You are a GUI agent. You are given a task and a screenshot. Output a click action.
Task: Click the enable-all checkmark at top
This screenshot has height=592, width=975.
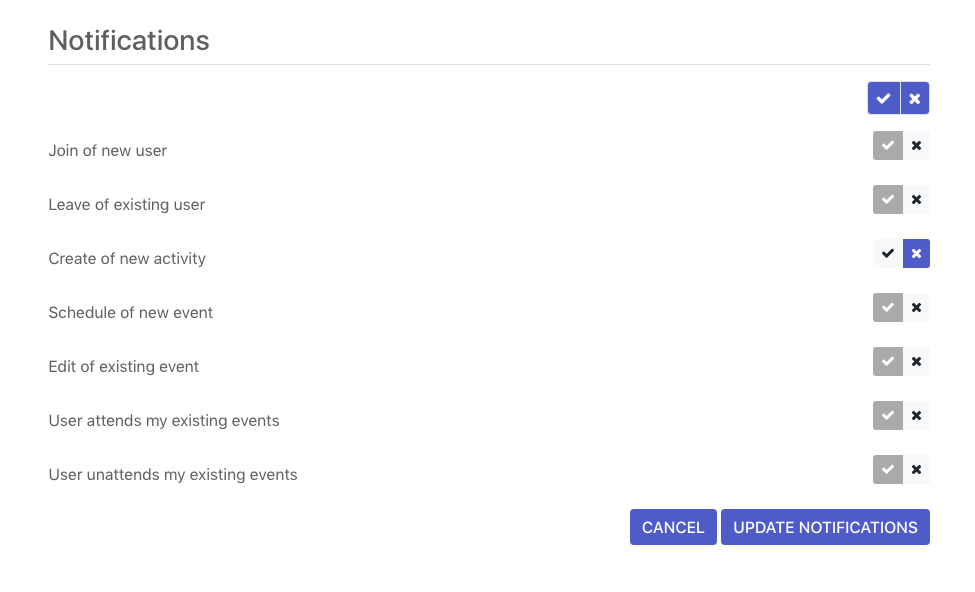click(x=884, y=98)
